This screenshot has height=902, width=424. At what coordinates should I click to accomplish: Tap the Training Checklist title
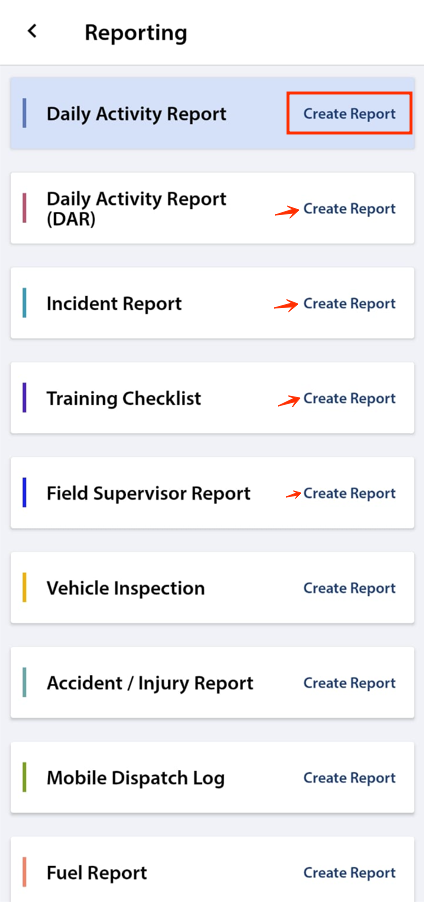pyautogui.click(x=124, y=399)
